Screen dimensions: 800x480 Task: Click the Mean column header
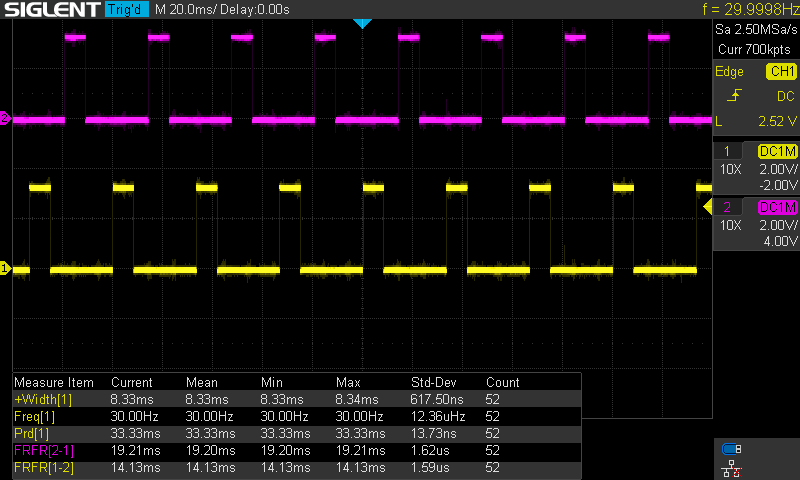[202, 383]
